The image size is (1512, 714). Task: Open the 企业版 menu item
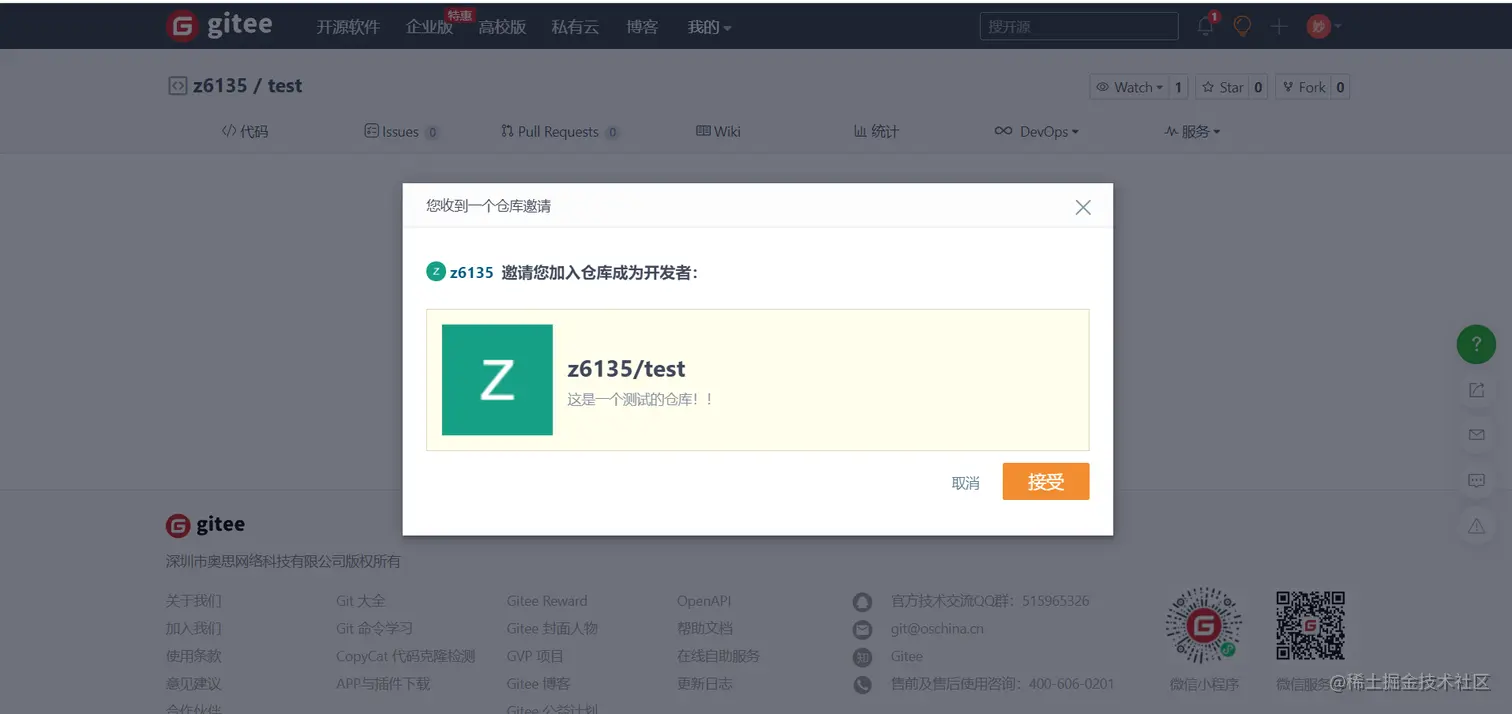[x=429, y=27]
